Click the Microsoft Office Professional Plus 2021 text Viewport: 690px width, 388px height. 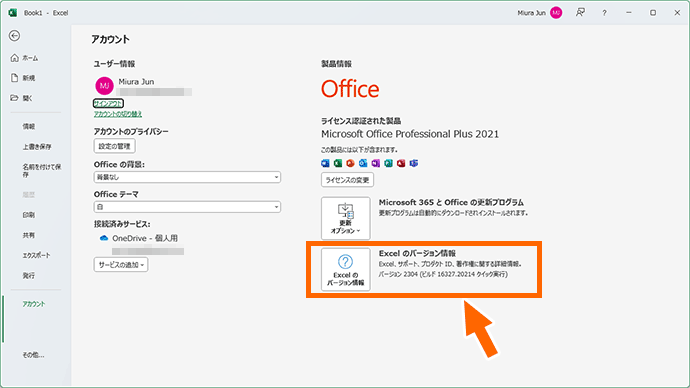tap(410, 134)
